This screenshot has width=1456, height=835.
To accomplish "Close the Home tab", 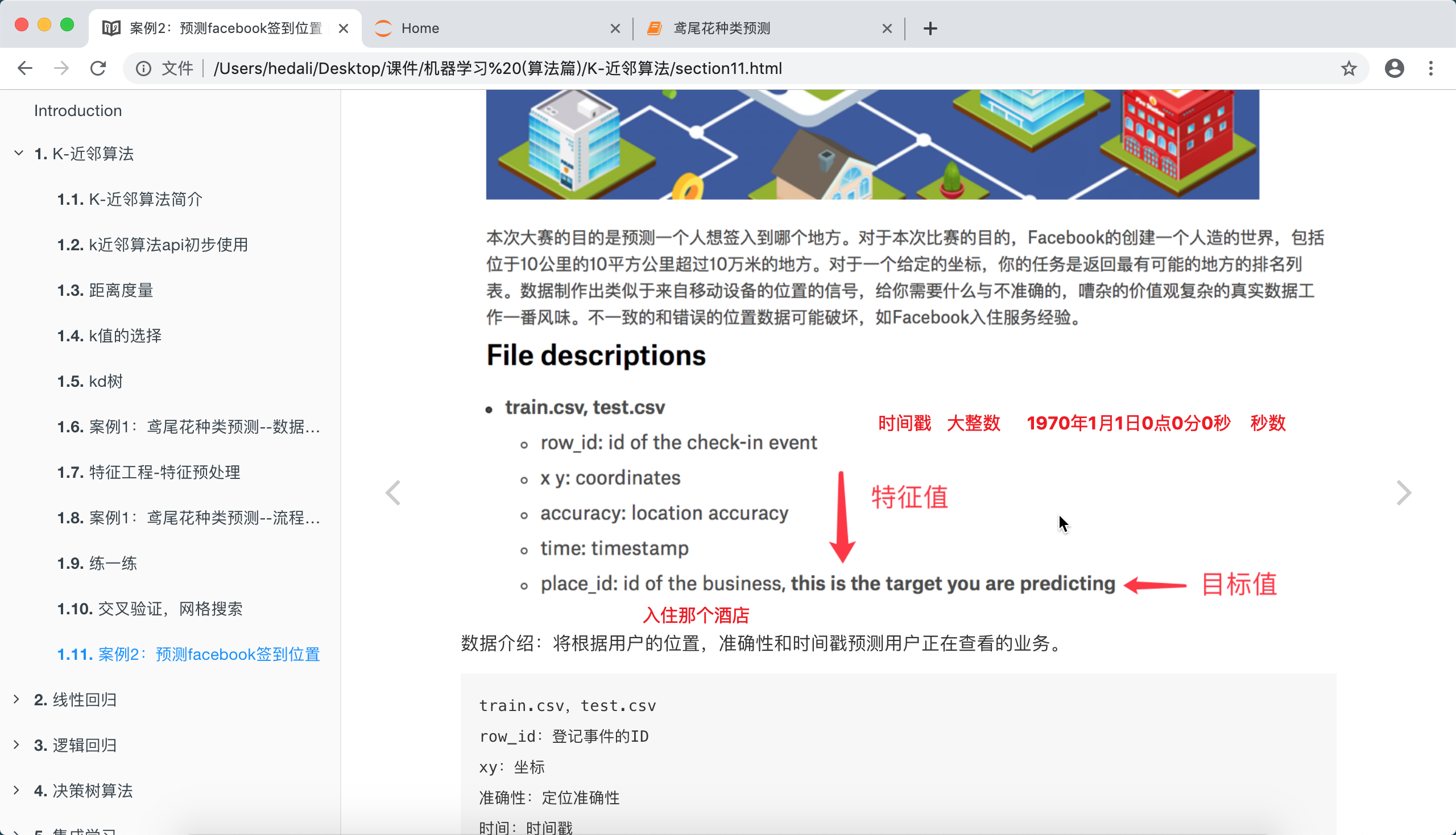I will 615,28.
